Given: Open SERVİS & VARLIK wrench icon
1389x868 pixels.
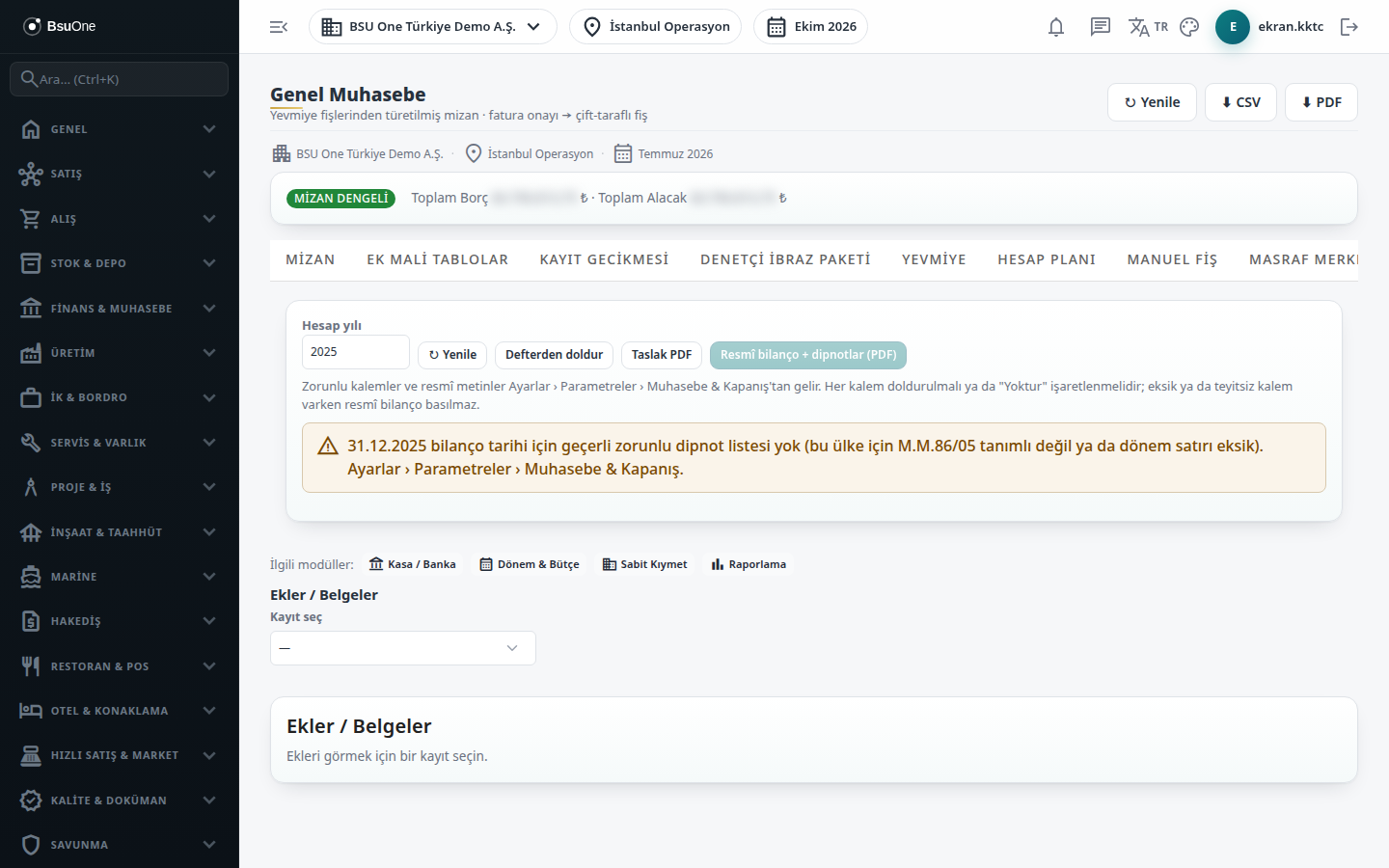Looking at the screenshot, I should pyautogui.click(x=31, y=443).
